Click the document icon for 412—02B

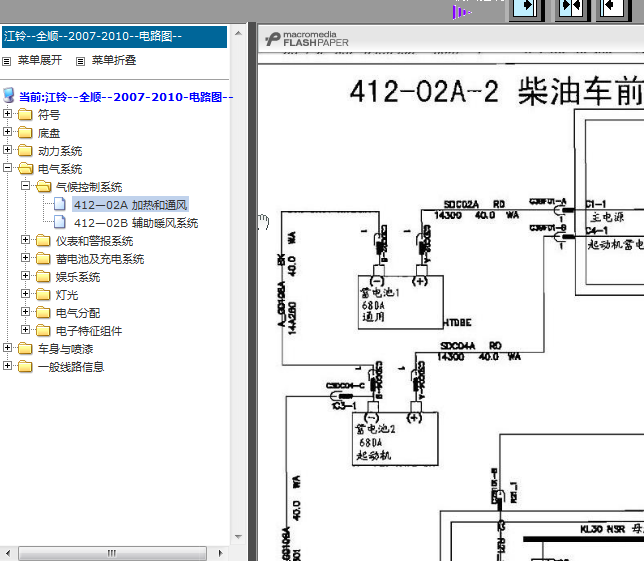(60, 222)
